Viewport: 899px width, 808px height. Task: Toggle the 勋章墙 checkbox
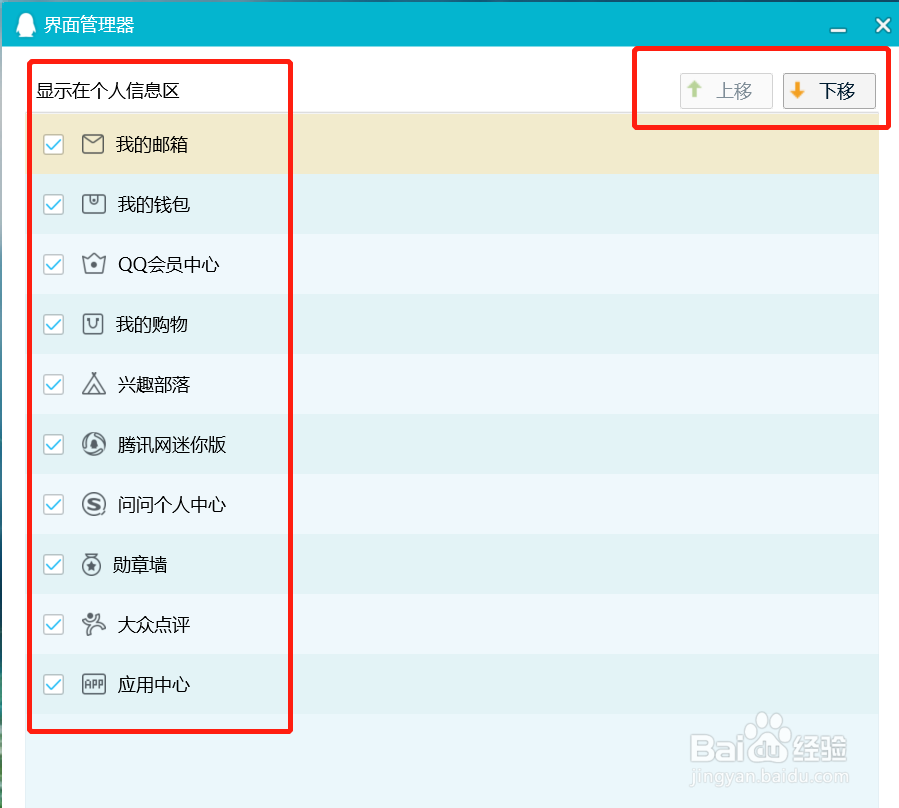tap(53, 565)
